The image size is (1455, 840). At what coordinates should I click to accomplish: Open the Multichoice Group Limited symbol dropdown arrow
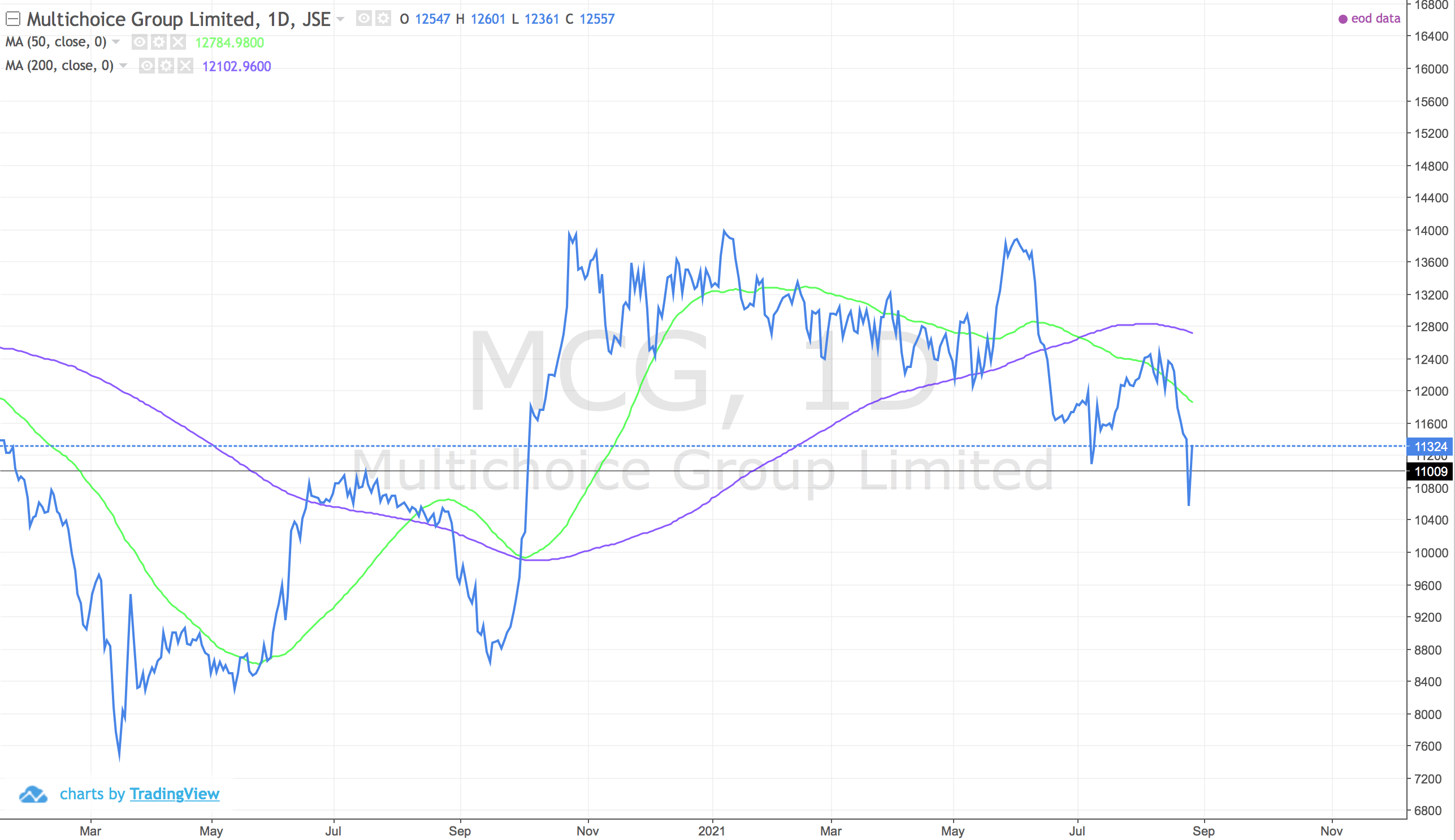[x=340, y=19]
